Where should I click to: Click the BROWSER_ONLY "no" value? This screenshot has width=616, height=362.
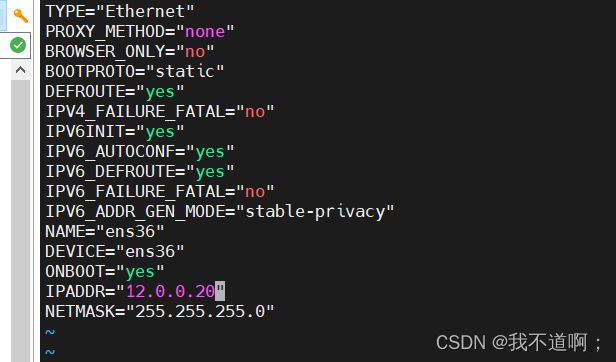(195, 51)
